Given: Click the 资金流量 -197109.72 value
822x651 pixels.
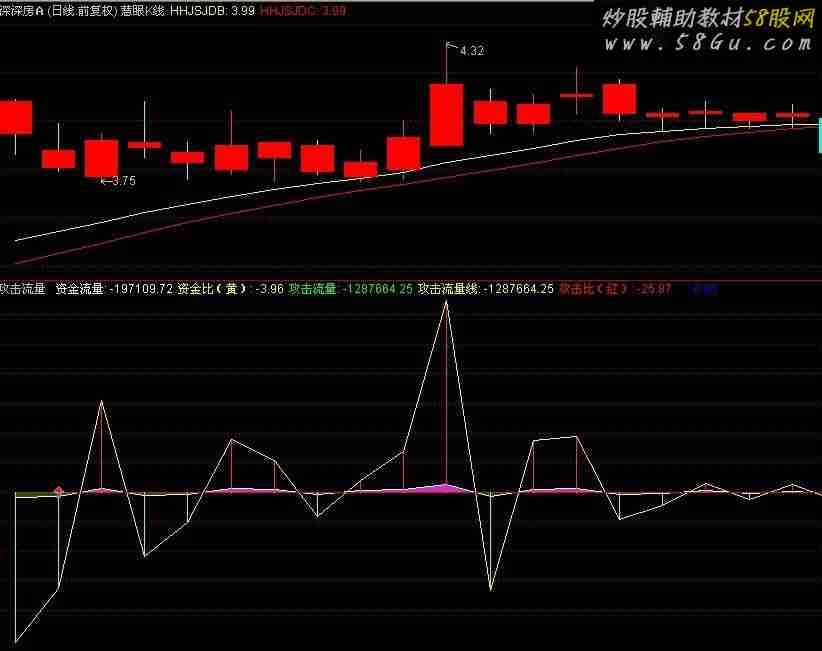Looking at the screenshot, I should click(x=114, y=289).
